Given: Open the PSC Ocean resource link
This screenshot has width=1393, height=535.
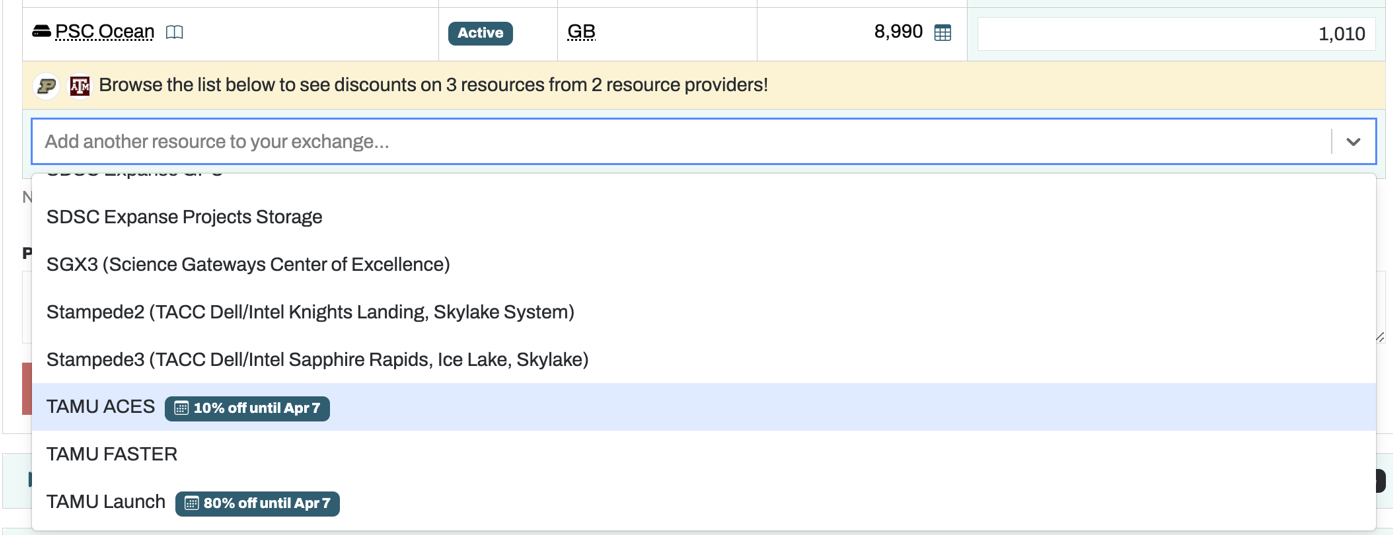Looking at the screenshot, I should [x=105, y=32].
